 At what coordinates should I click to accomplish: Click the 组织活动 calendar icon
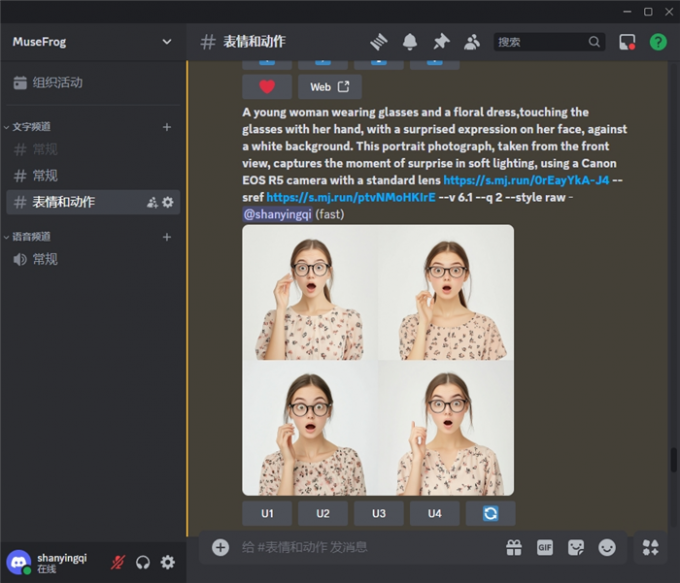pyautogui.click(x=20, y=82)
